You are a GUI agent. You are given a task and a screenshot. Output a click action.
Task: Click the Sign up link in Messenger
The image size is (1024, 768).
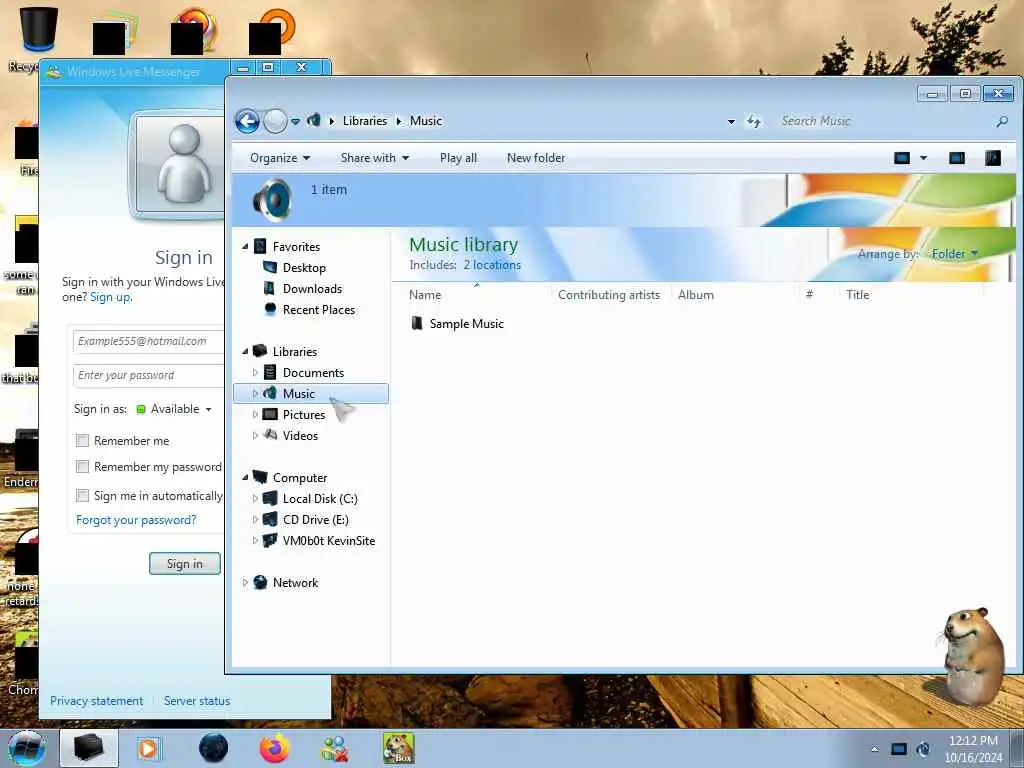(111, 297)
